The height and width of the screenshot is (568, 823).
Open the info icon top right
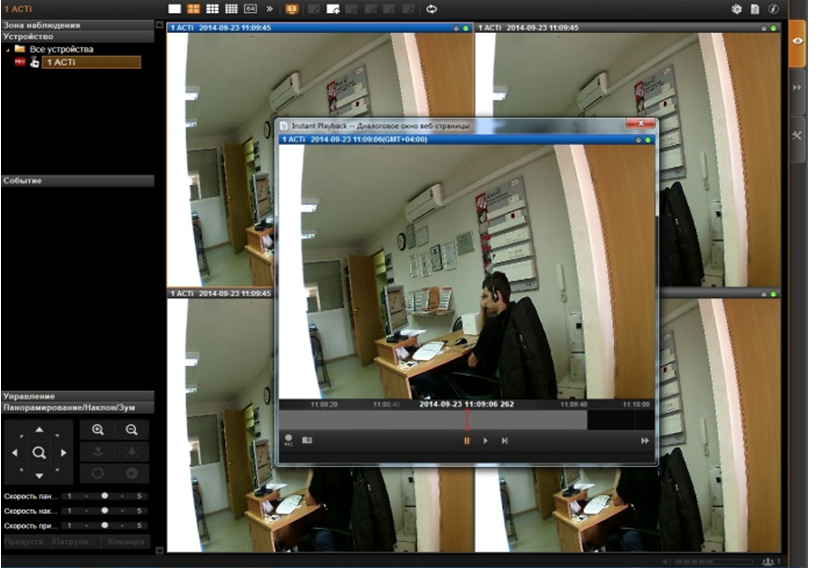tap(773, 9)
